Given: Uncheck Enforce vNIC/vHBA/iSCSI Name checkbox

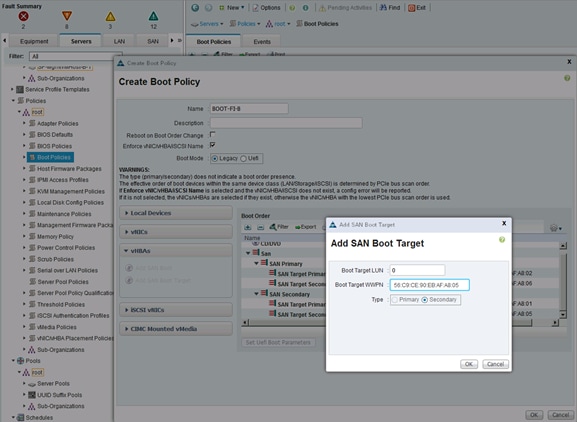Looking at the screenshot, I should 212,145.
